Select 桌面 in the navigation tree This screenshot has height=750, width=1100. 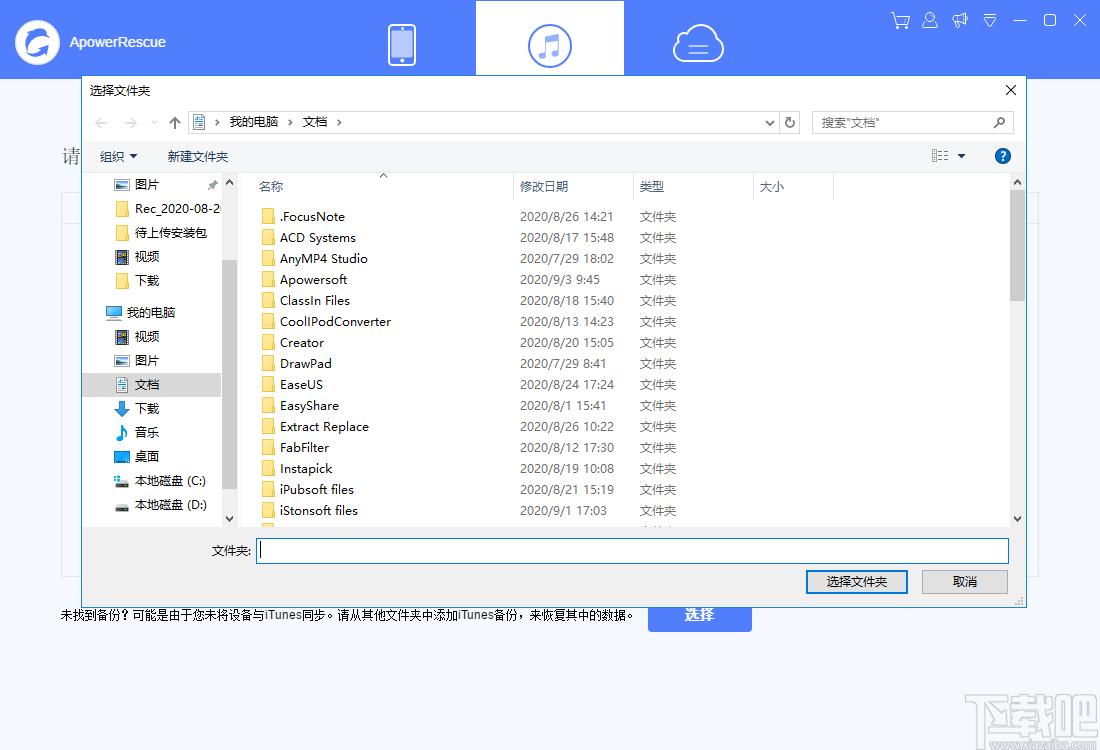(137, 456)
